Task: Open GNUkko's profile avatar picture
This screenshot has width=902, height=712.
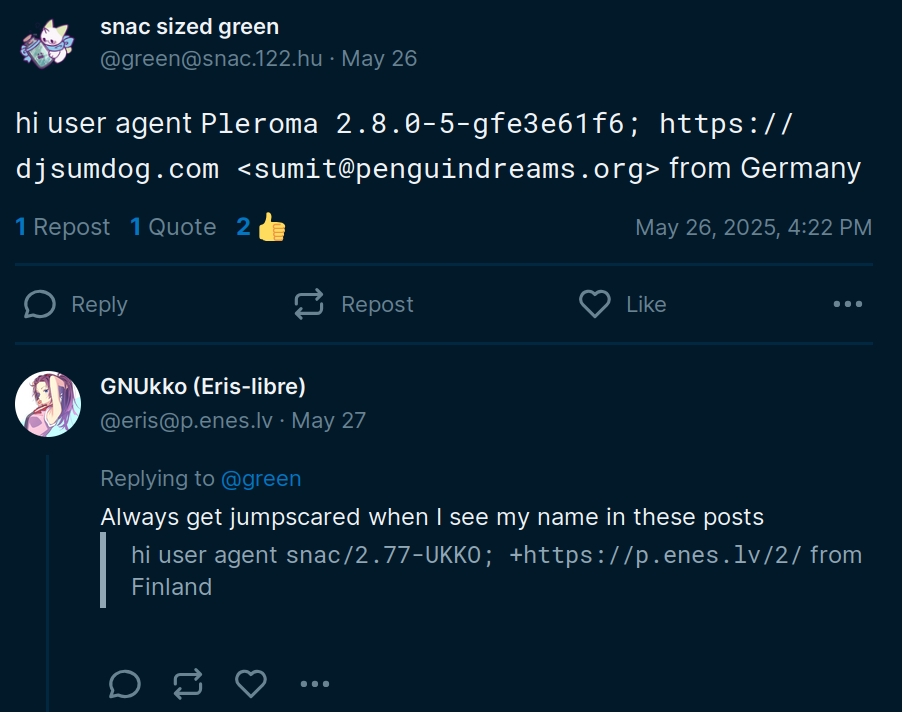Action: click(x=48, y=404)
